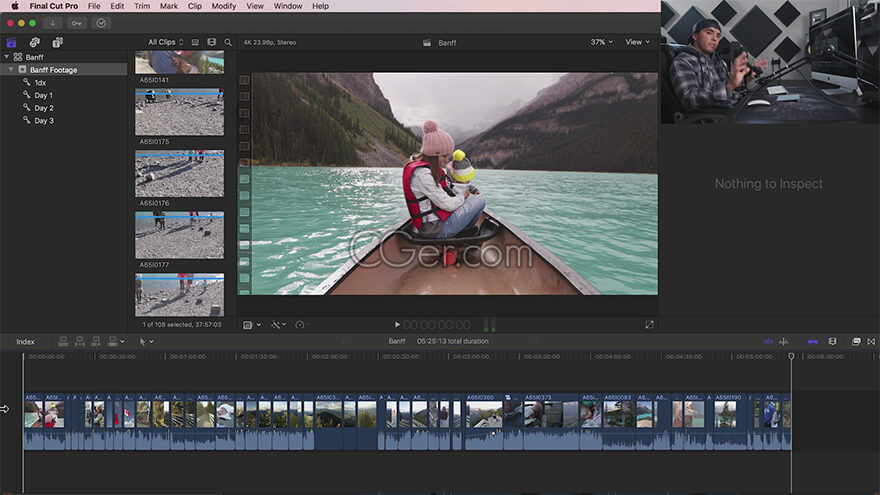Image resolution: width=880 pixels, height=495 pixels.
Task: Select clip thumbnail A65I0141
Action: click(180, 62)
